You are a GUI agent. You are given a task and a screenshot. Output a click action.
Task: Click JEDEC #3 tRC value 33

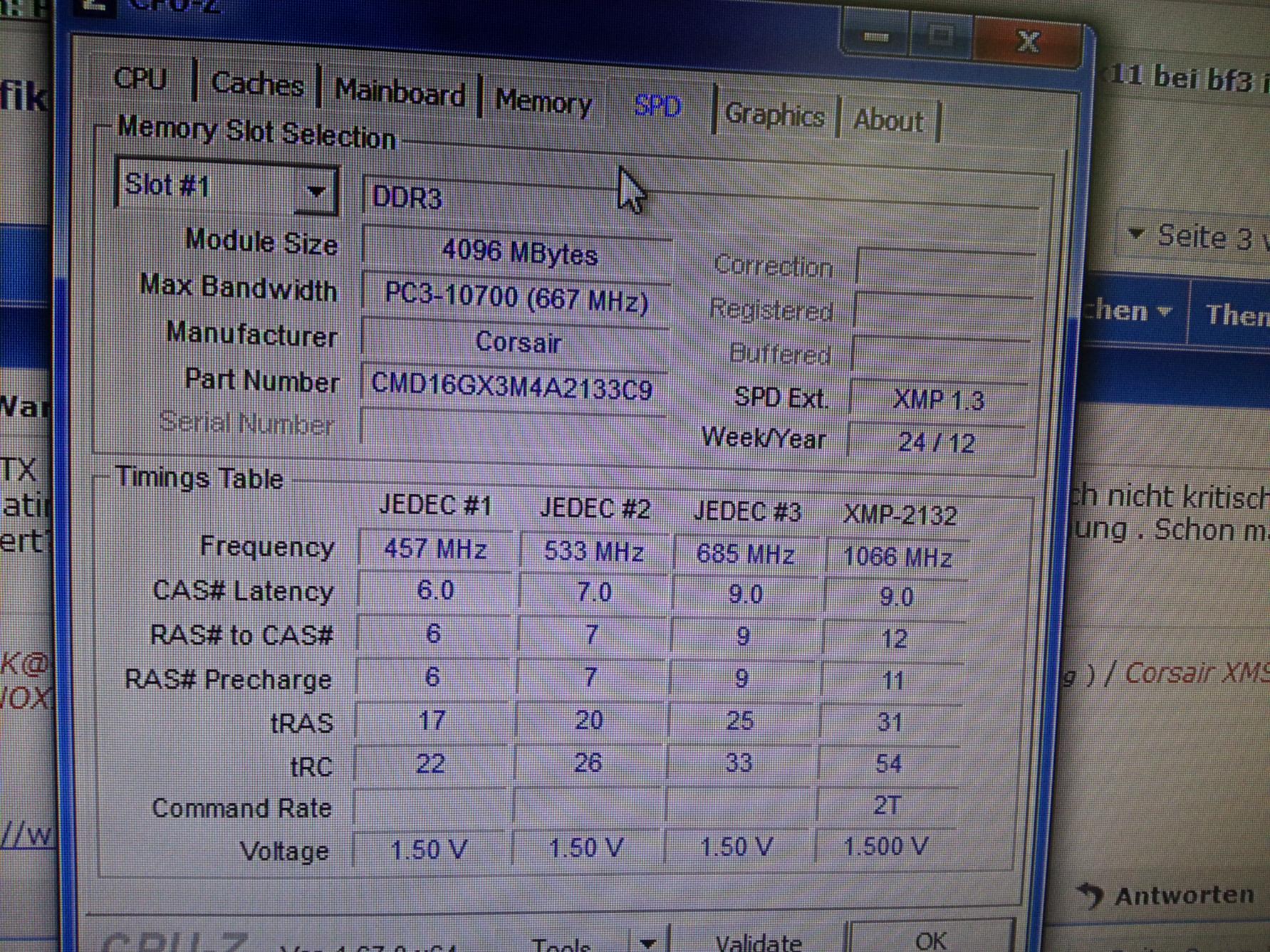[x=738, y=763]
